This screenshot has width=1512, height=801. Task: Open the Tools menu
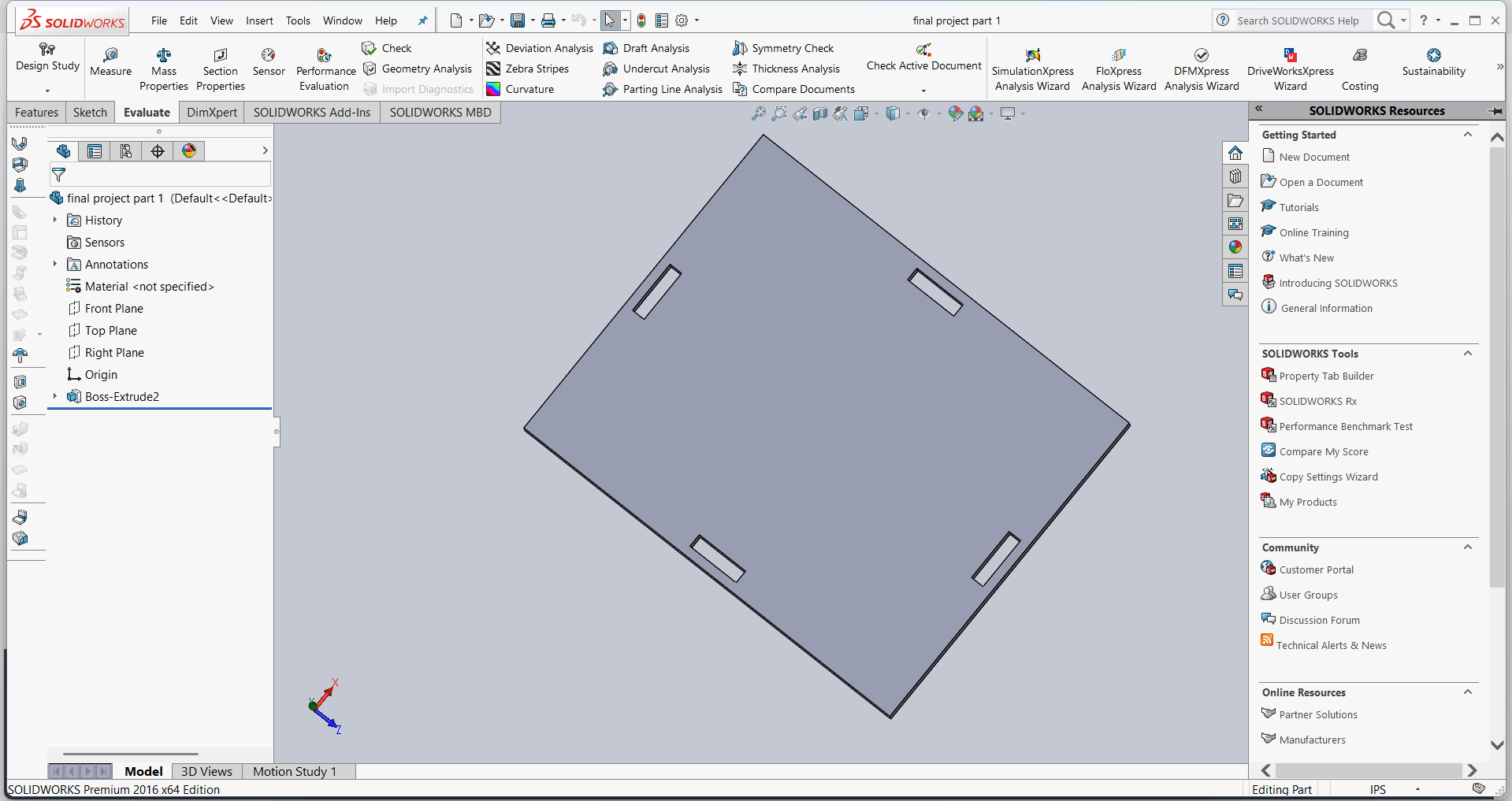(298, 20)
